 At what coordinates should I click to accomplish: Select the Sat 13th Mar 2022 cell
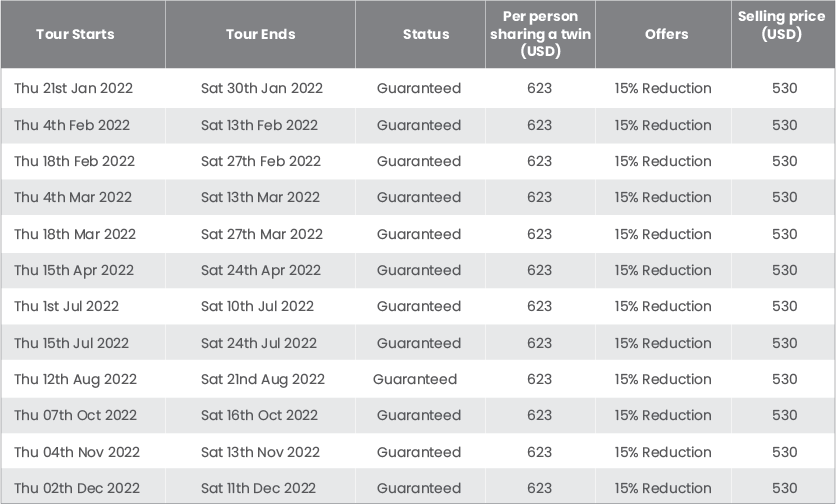tap(260, 197)
